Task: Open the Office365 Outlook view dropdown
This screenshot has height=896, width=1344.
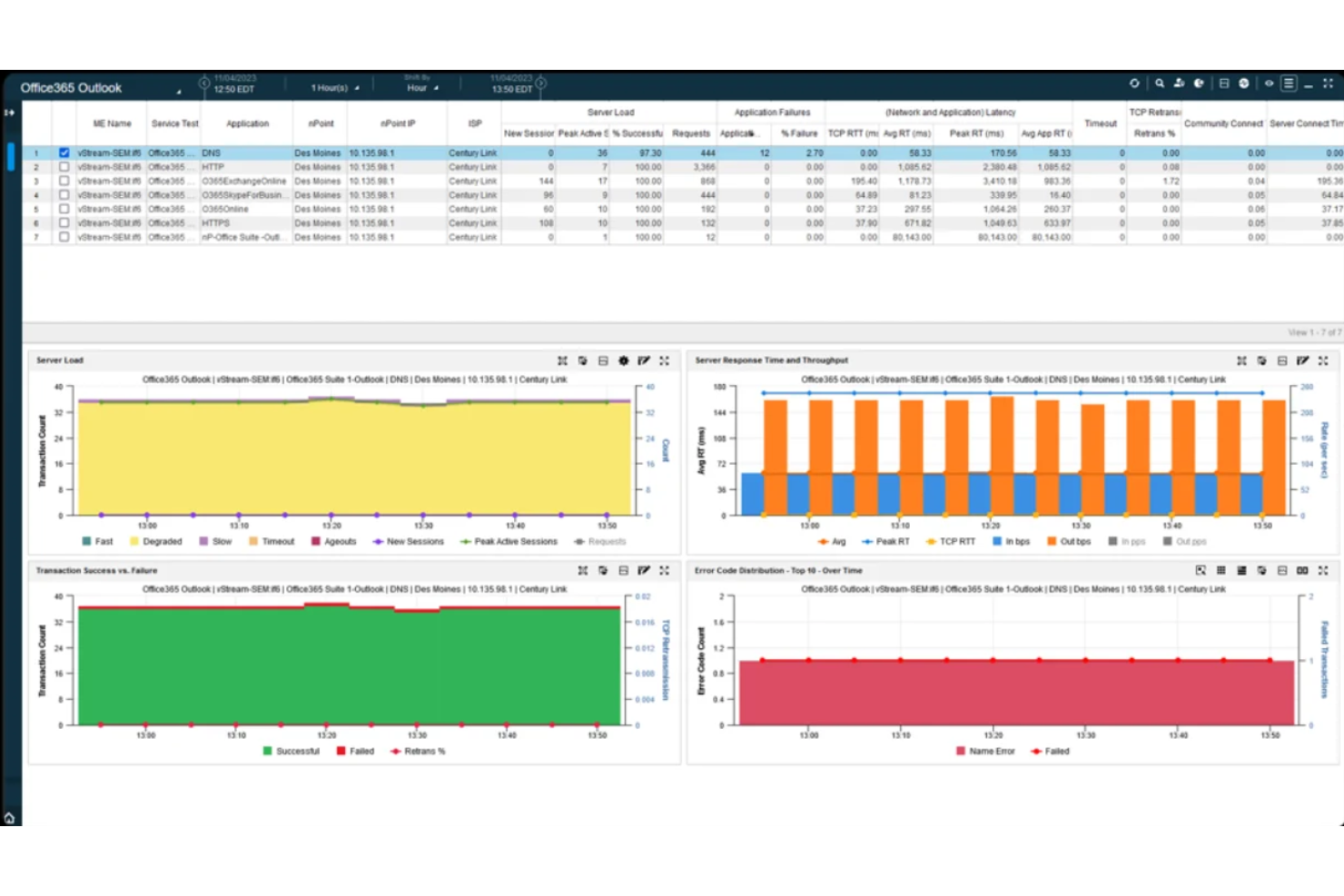Action: pos(179,88)
